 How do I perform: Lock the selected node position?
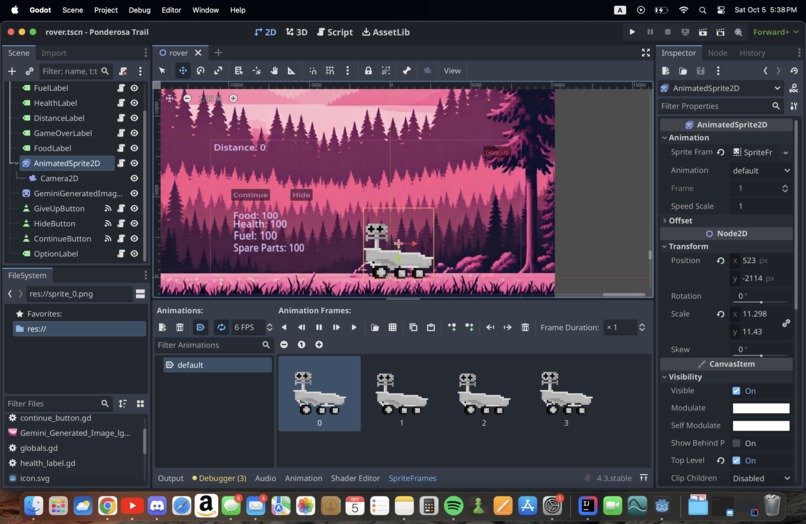tap(368, 71)
